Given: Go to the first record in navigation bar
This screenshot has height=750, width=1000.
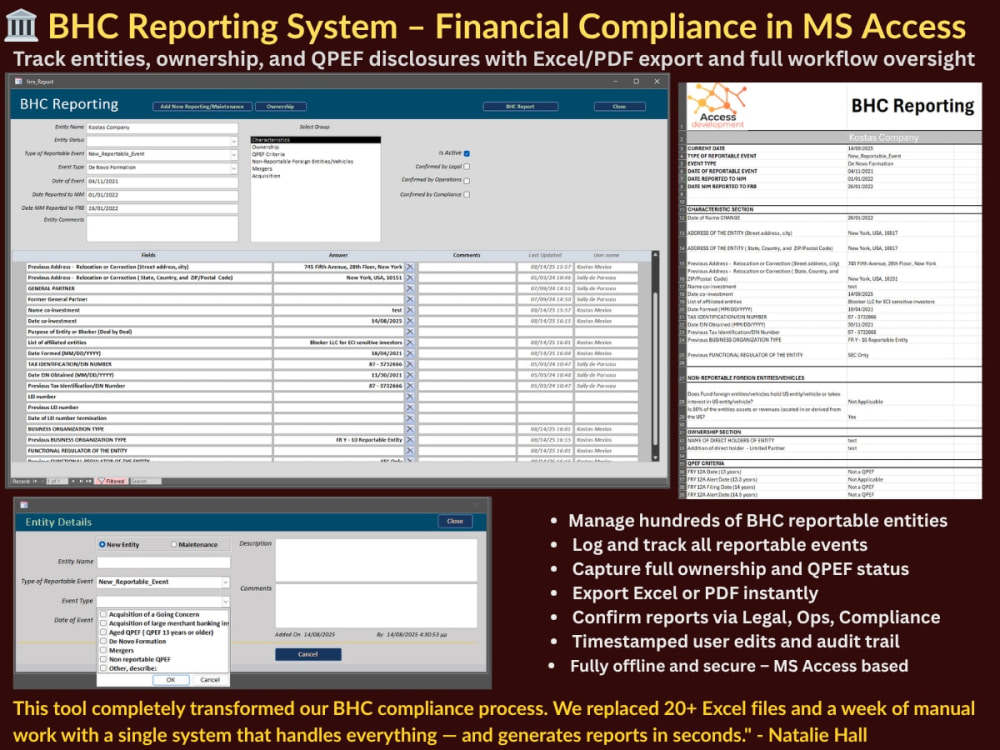Looking at the screenshot, I should (x=34, y=482).
